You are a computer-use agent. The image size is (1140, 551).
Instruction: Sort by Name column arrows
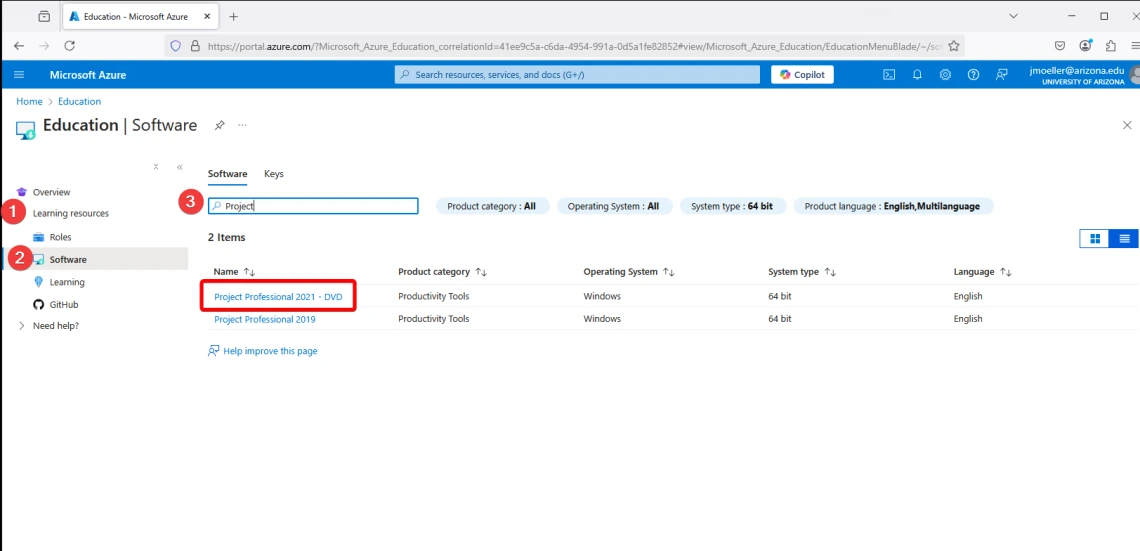(249, 272)
